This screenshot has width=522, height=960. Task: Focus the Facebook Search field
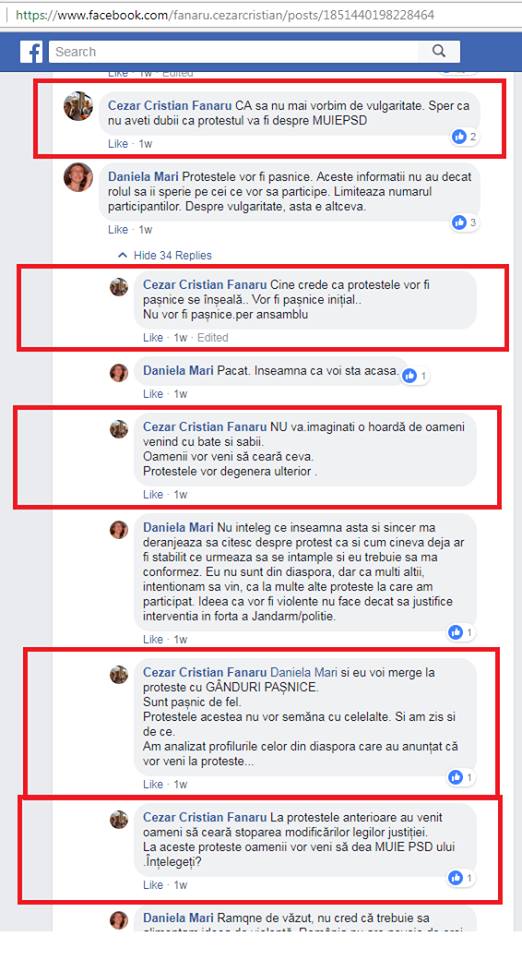234,52
